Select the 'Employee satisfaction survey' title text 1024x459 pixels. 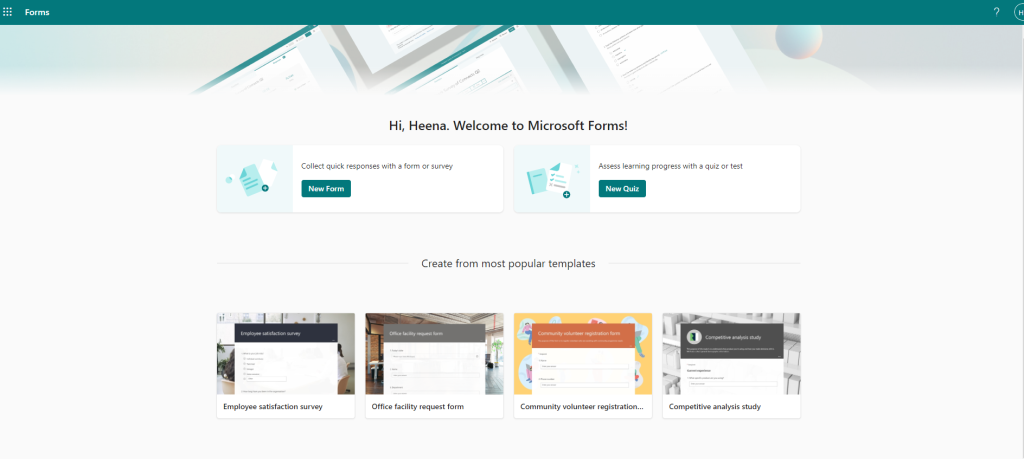coord(272,407)
